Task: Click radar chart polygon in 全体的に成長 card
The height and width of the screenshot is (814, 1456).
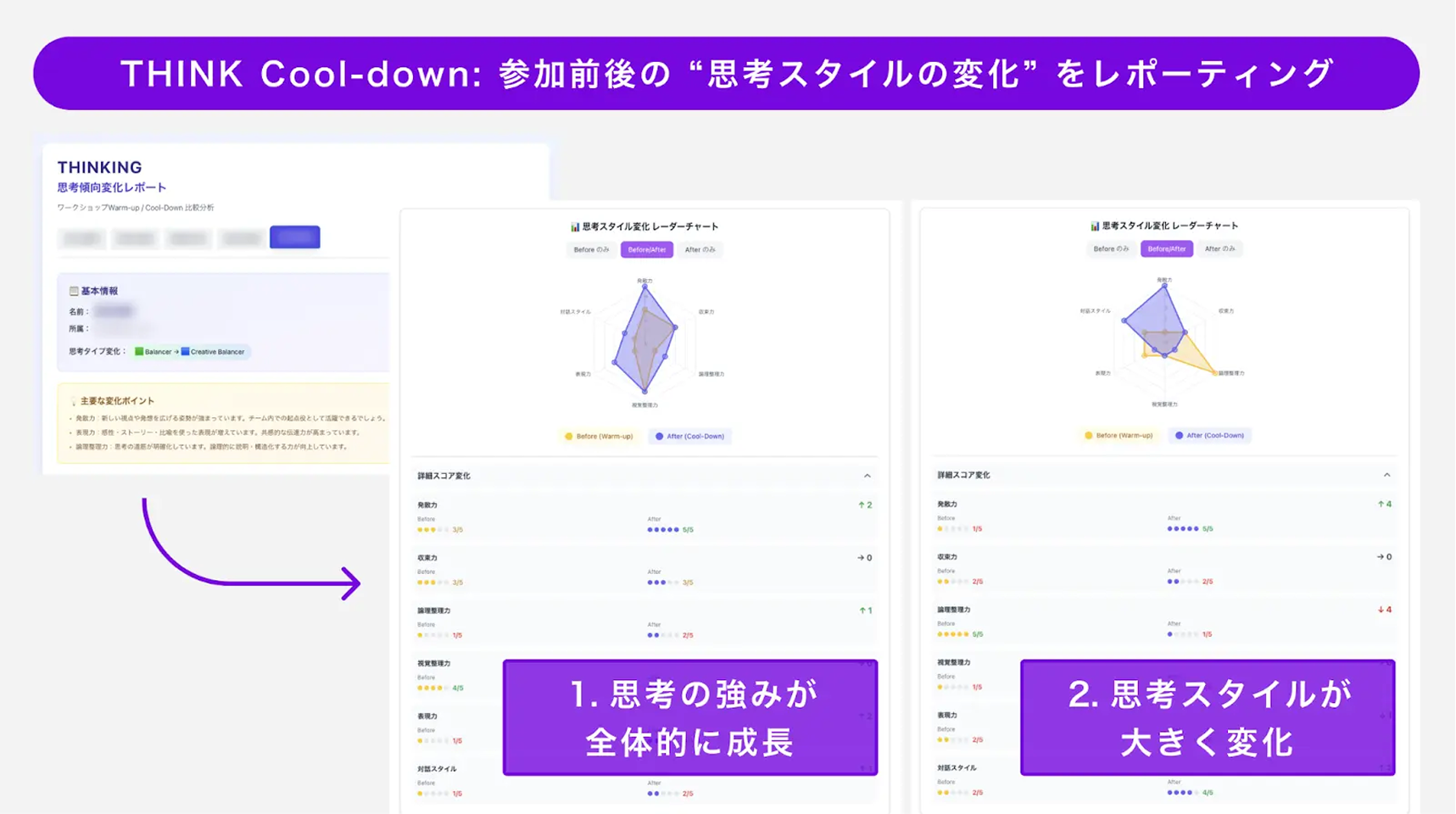Action: (645, 339)
